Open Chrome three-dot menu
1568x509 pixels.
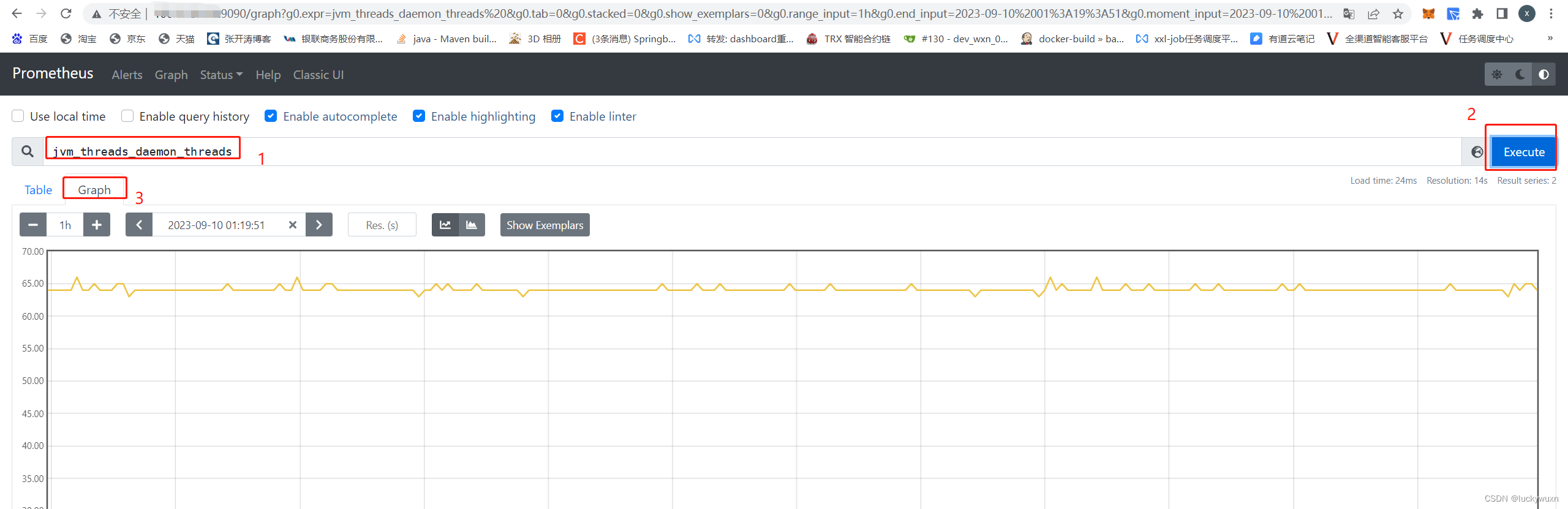pos(1551,13)
